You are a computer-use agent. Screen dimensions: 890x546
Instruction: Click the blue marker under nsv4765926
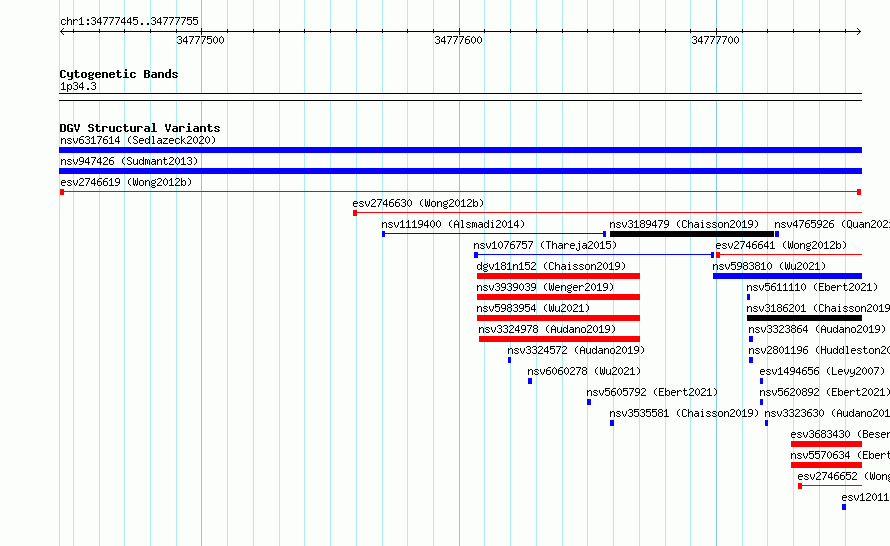(777, 234)
